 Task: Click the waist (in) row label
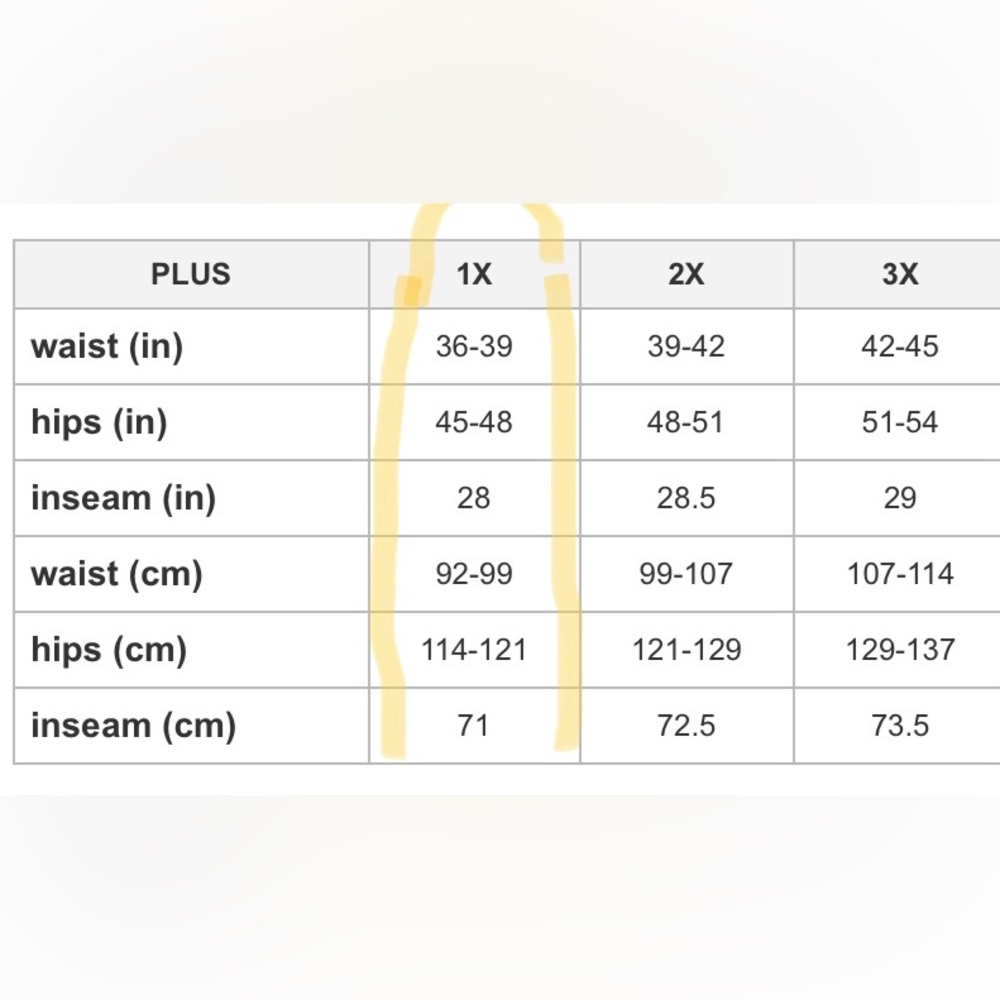click(x=107, y=347)
